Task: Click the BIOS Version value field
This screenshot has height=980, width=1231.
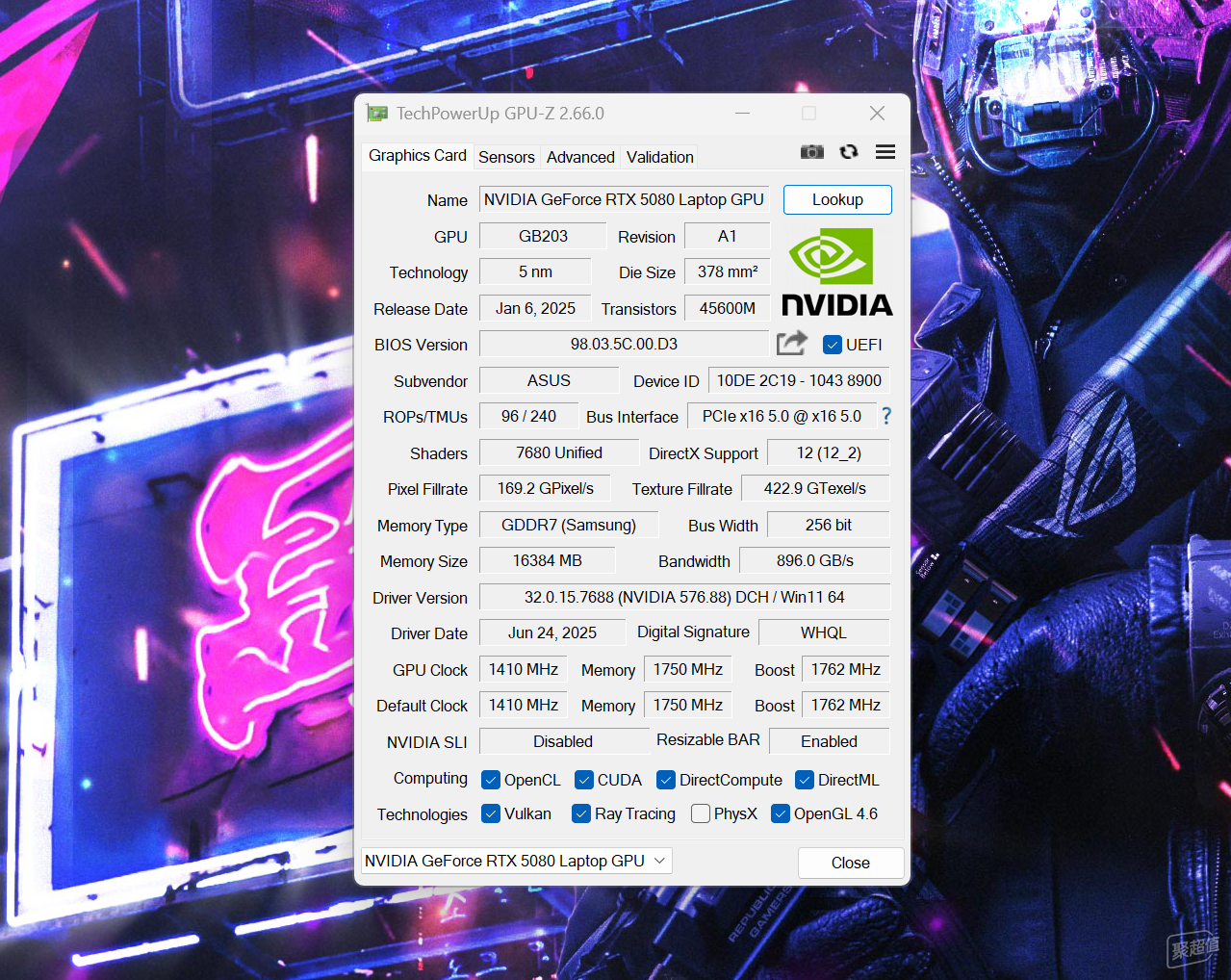Action: [624, 344]
